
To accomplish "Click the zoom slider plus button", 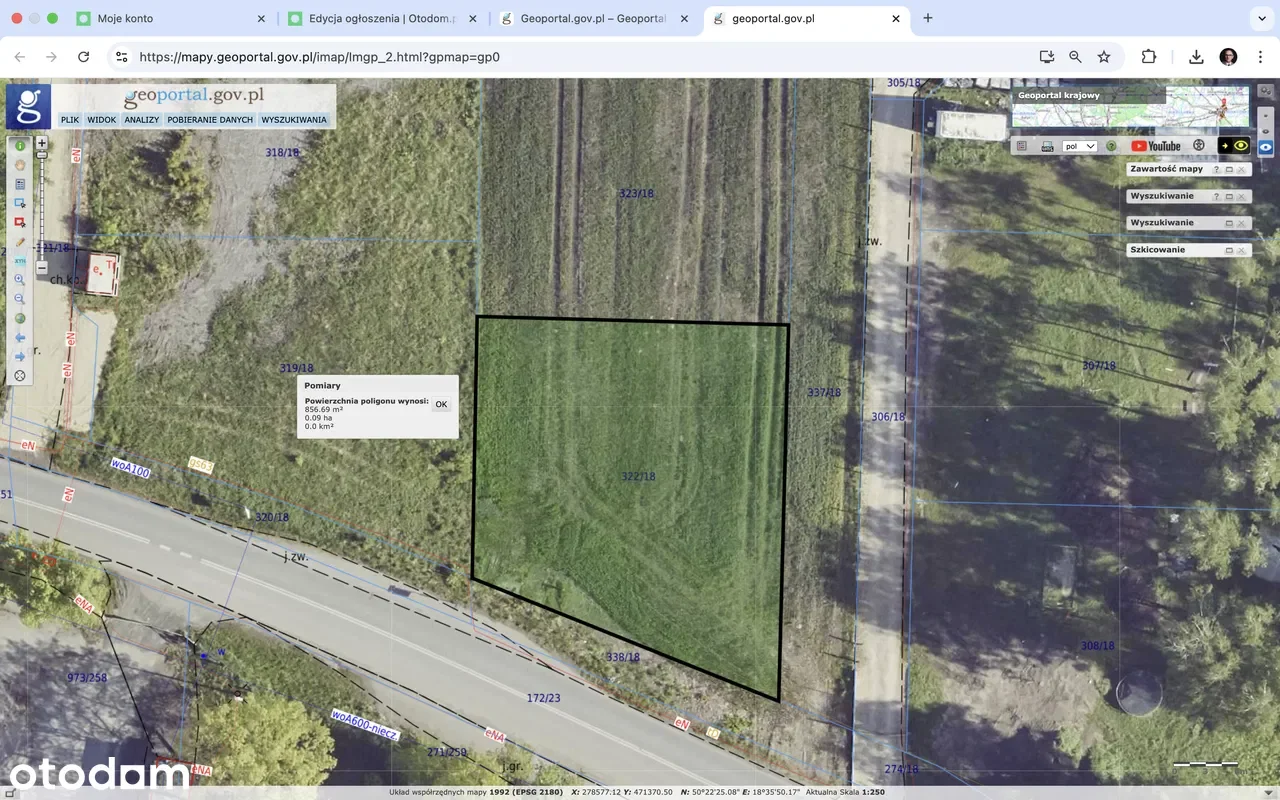I will pos(42,143).
